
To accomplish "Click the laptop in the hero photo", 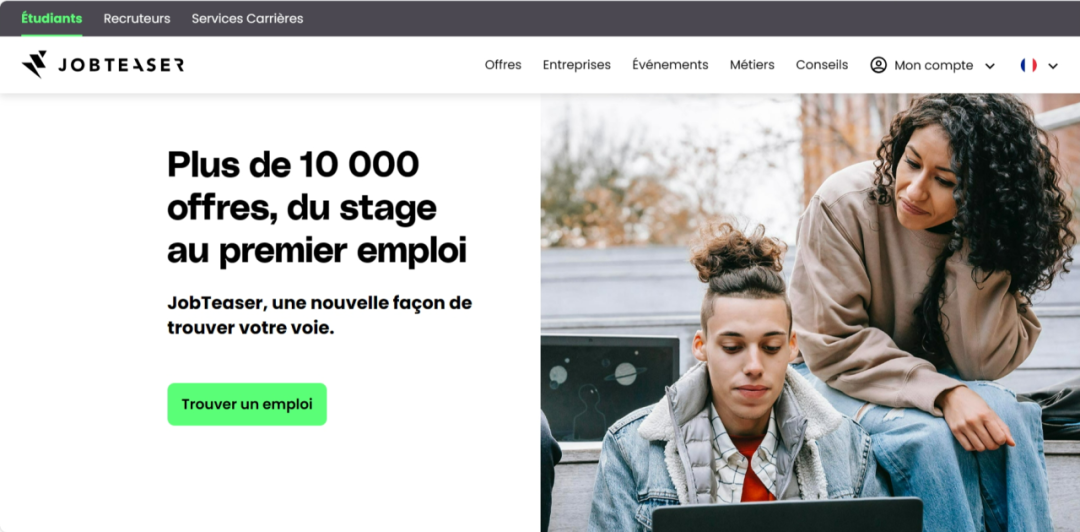I will [x=787, y=514].
